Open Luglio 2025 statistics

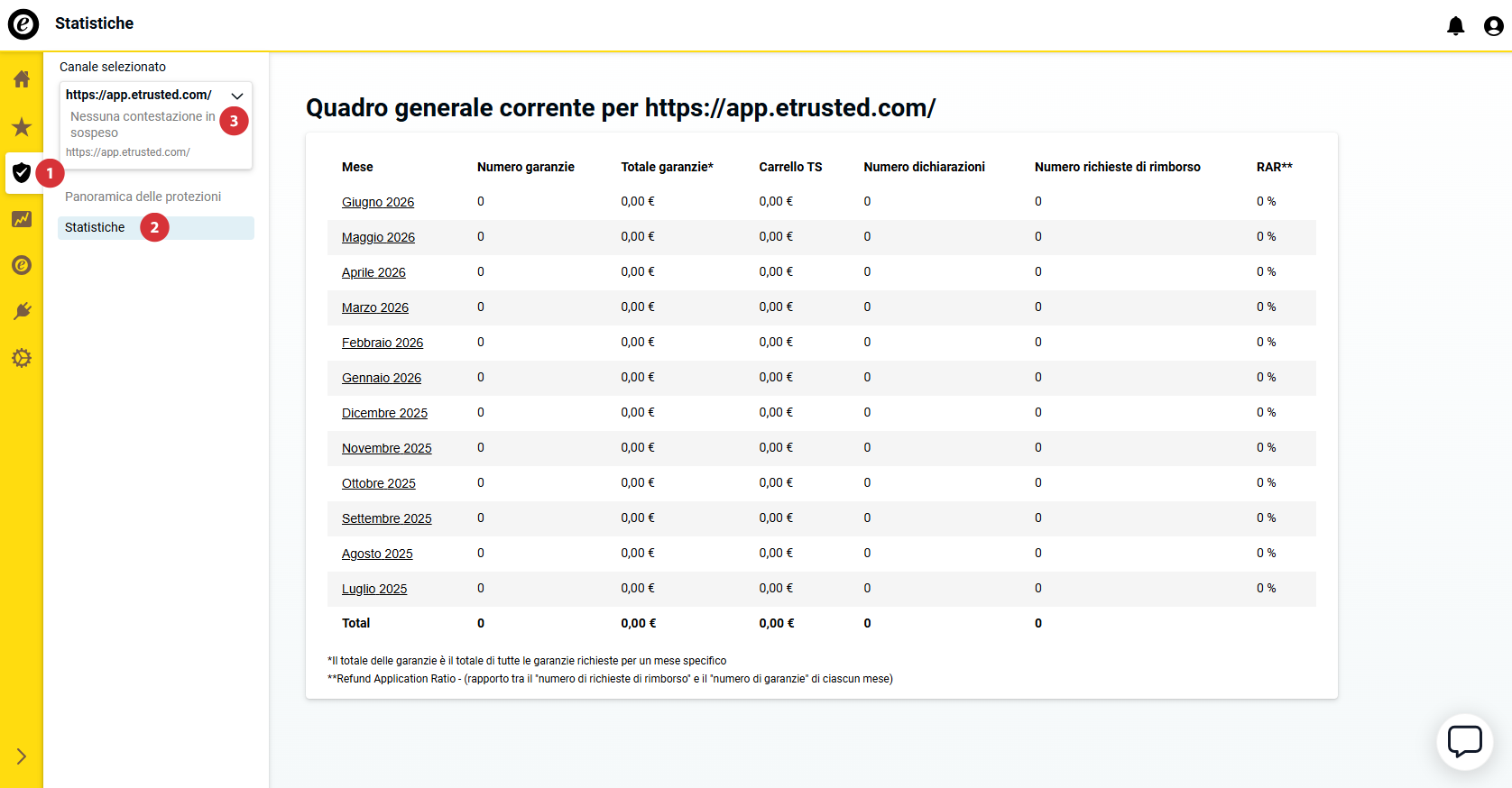374,589
